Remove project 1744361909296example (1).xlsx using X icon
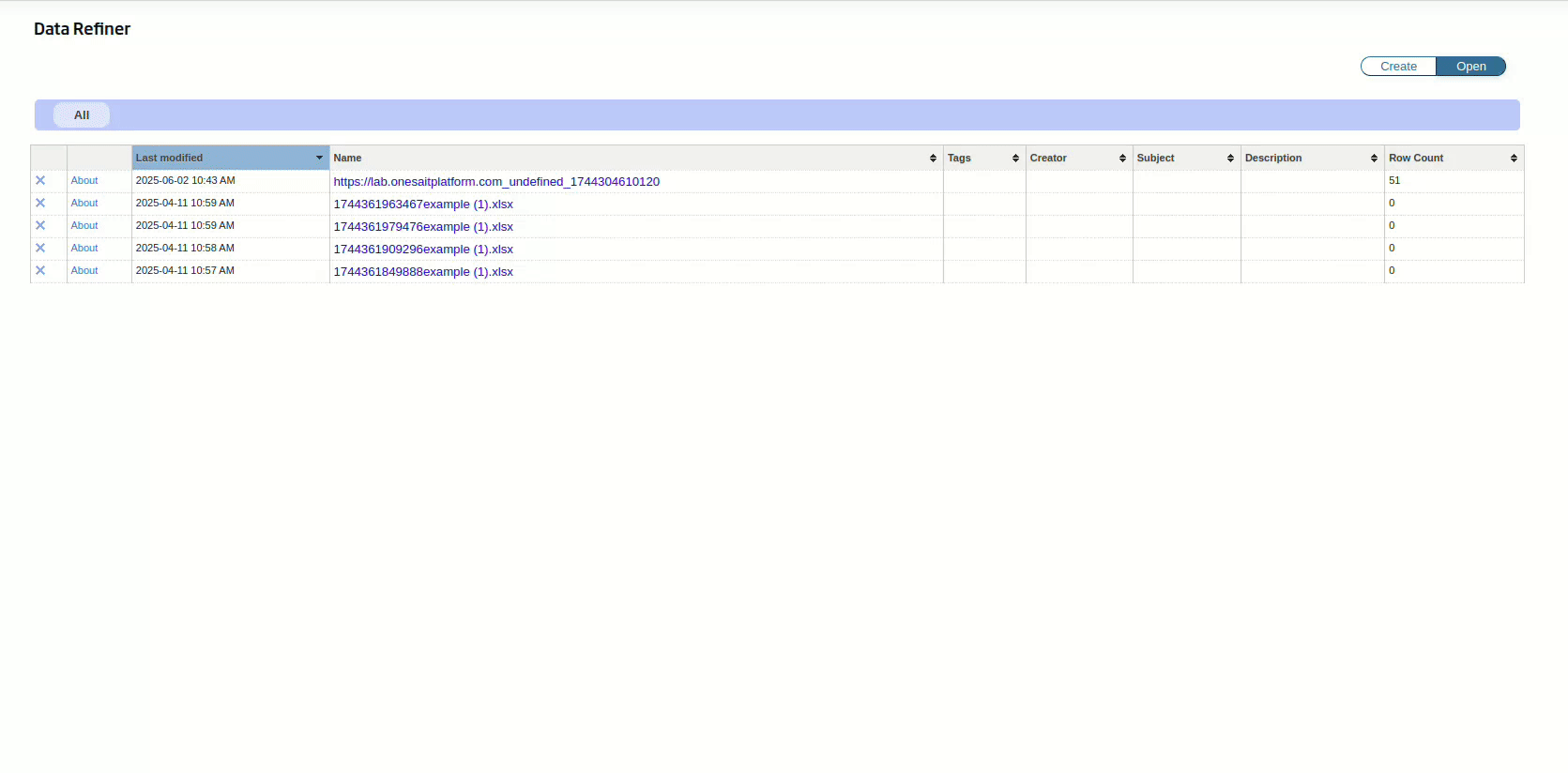This screenshot has width=1568, height=773. [40, 248]
